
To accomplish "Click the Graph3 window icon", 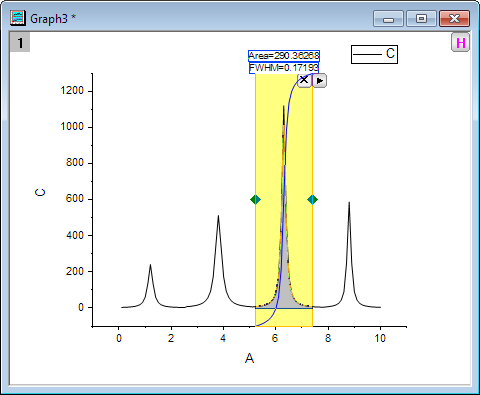I will (x=18, y=18).
